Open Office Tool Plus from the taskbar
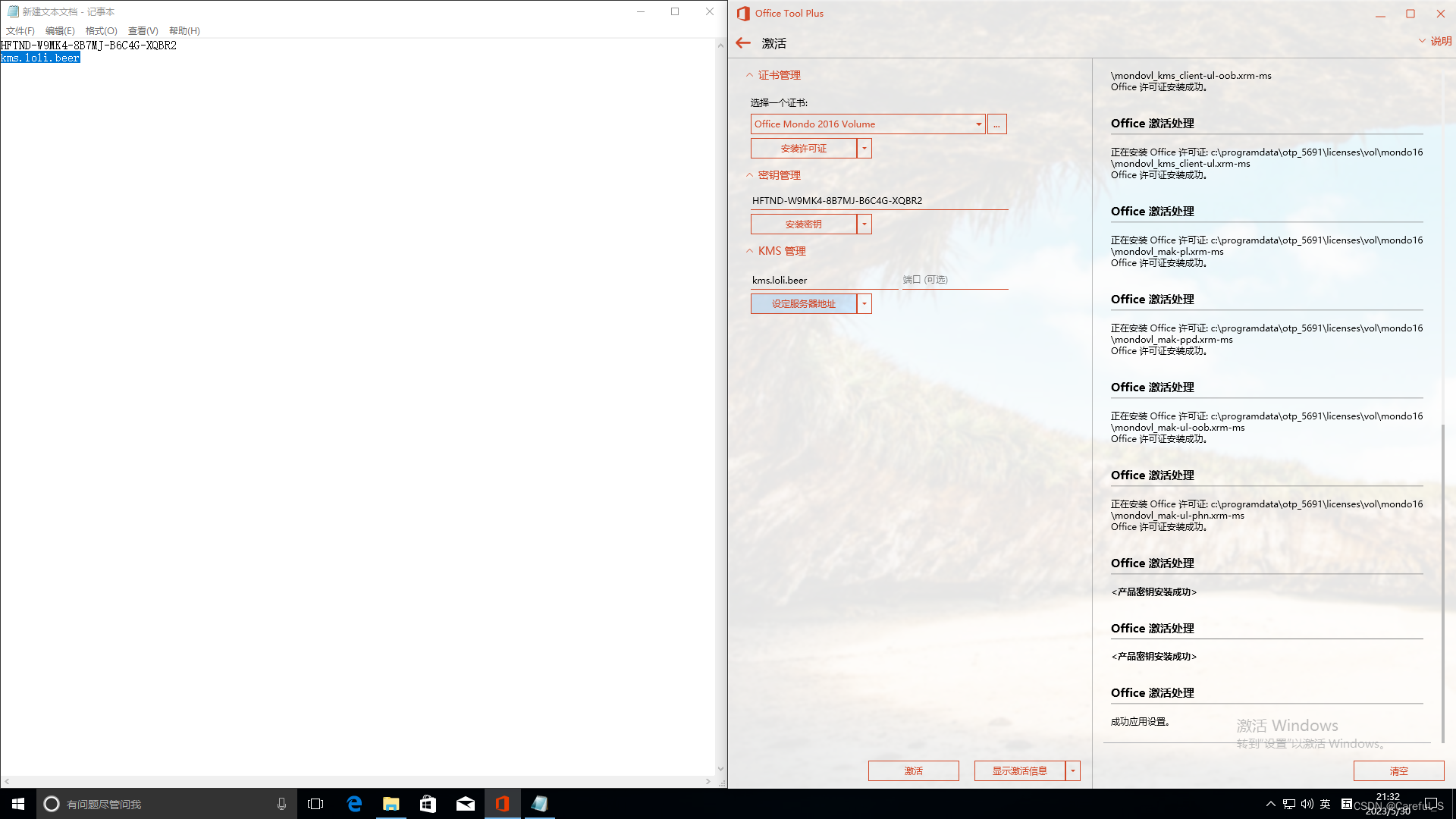1456x819 pixels. (502, 804)
